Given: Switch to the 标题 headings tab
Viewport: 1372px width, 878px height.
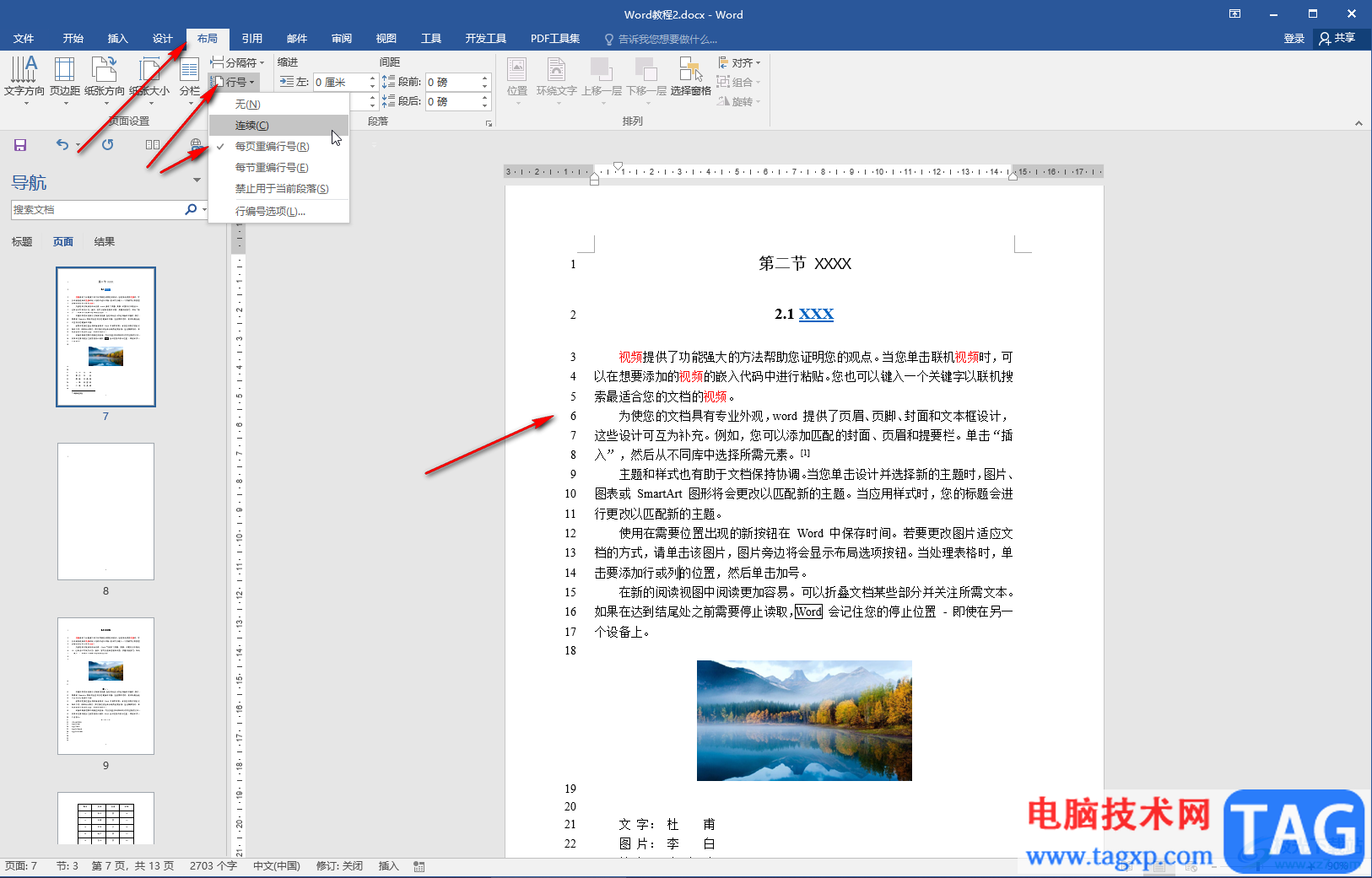Looking at the screenshot, I should point(22,241).
